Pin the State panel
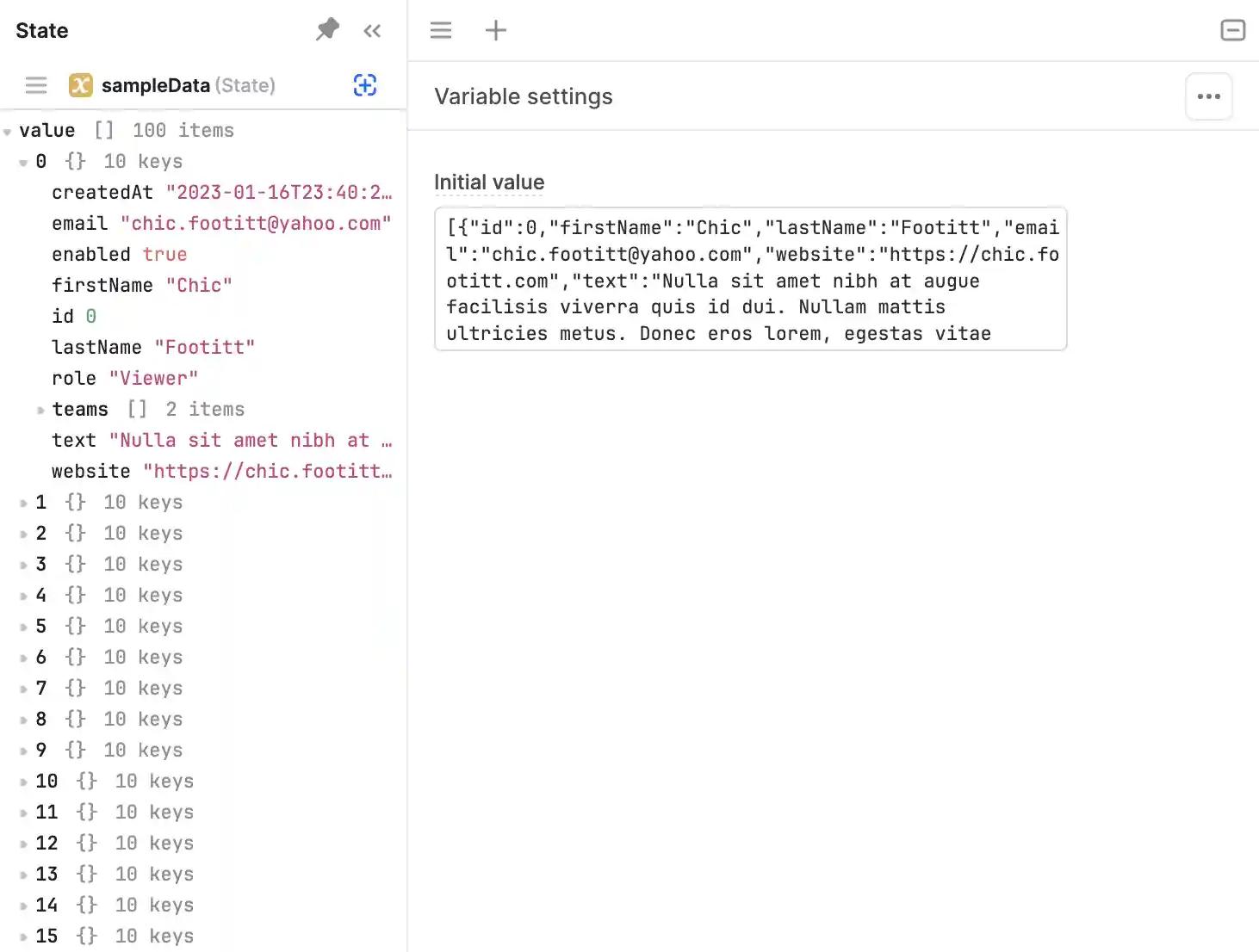1259x952 pixels. click(x=327, y=30)
